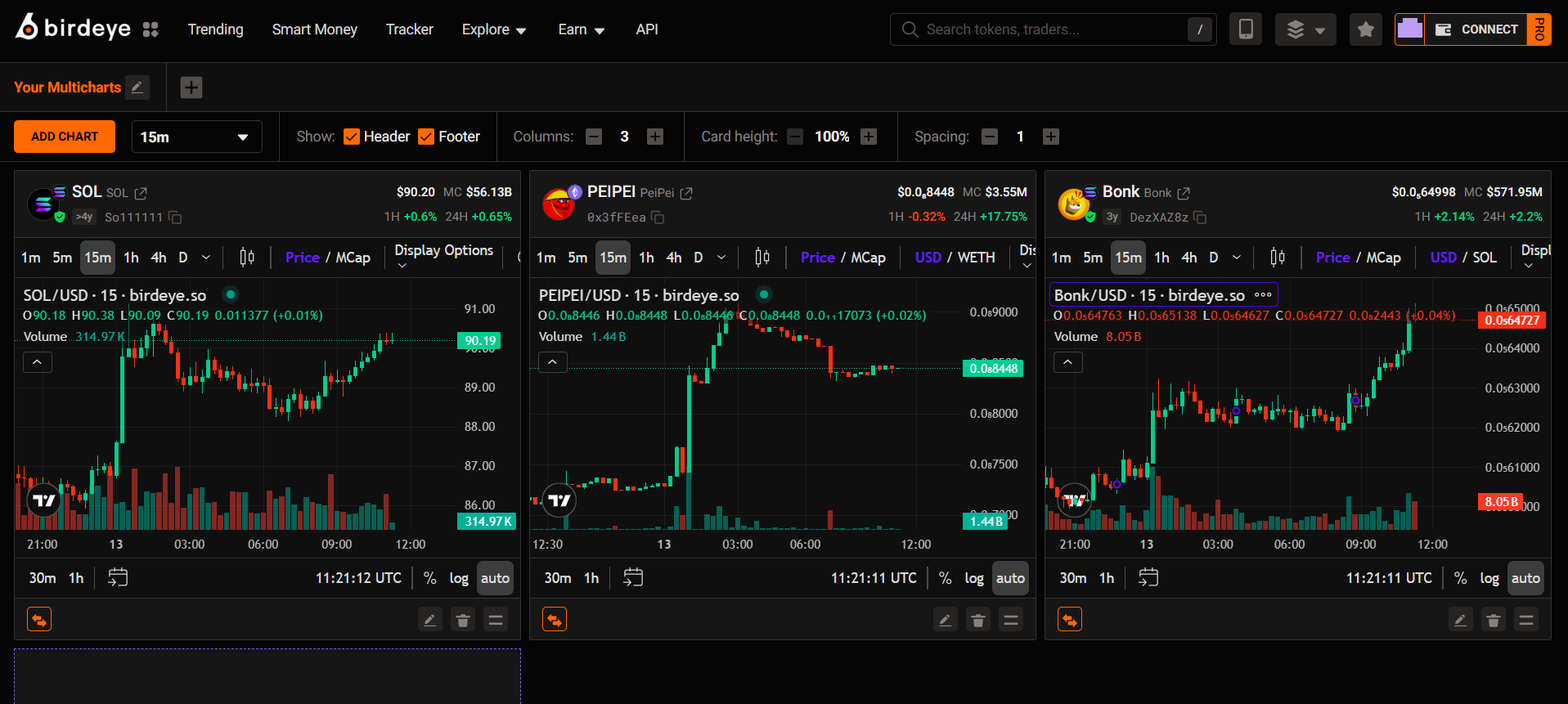Open Display Options on SOL chart
This screenshot has height=704, width=1568.
pyautogui.click(x=443, y=257)
